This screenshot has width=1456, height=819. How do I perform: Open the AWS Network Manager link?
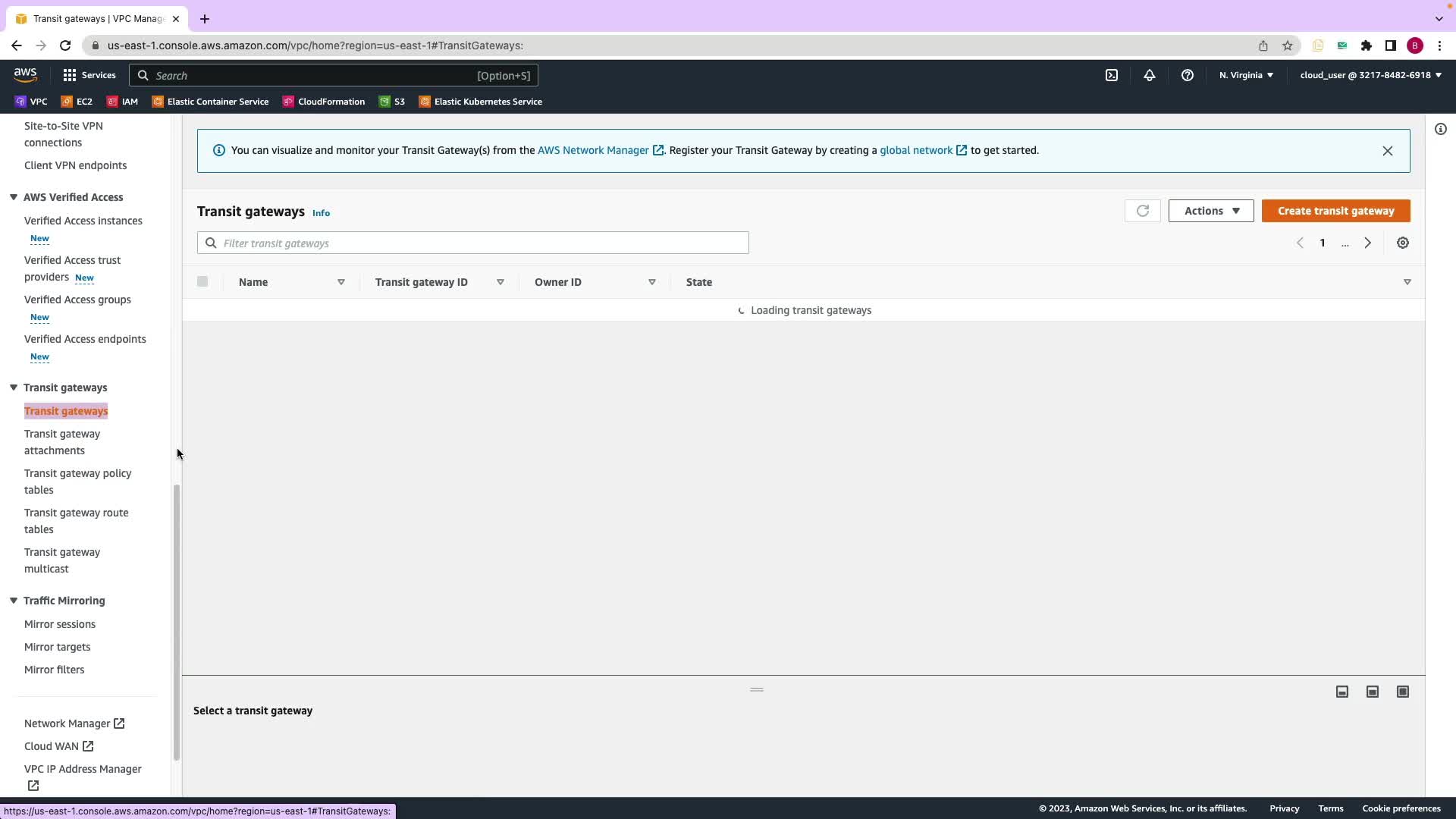click(x=592, y=150)
